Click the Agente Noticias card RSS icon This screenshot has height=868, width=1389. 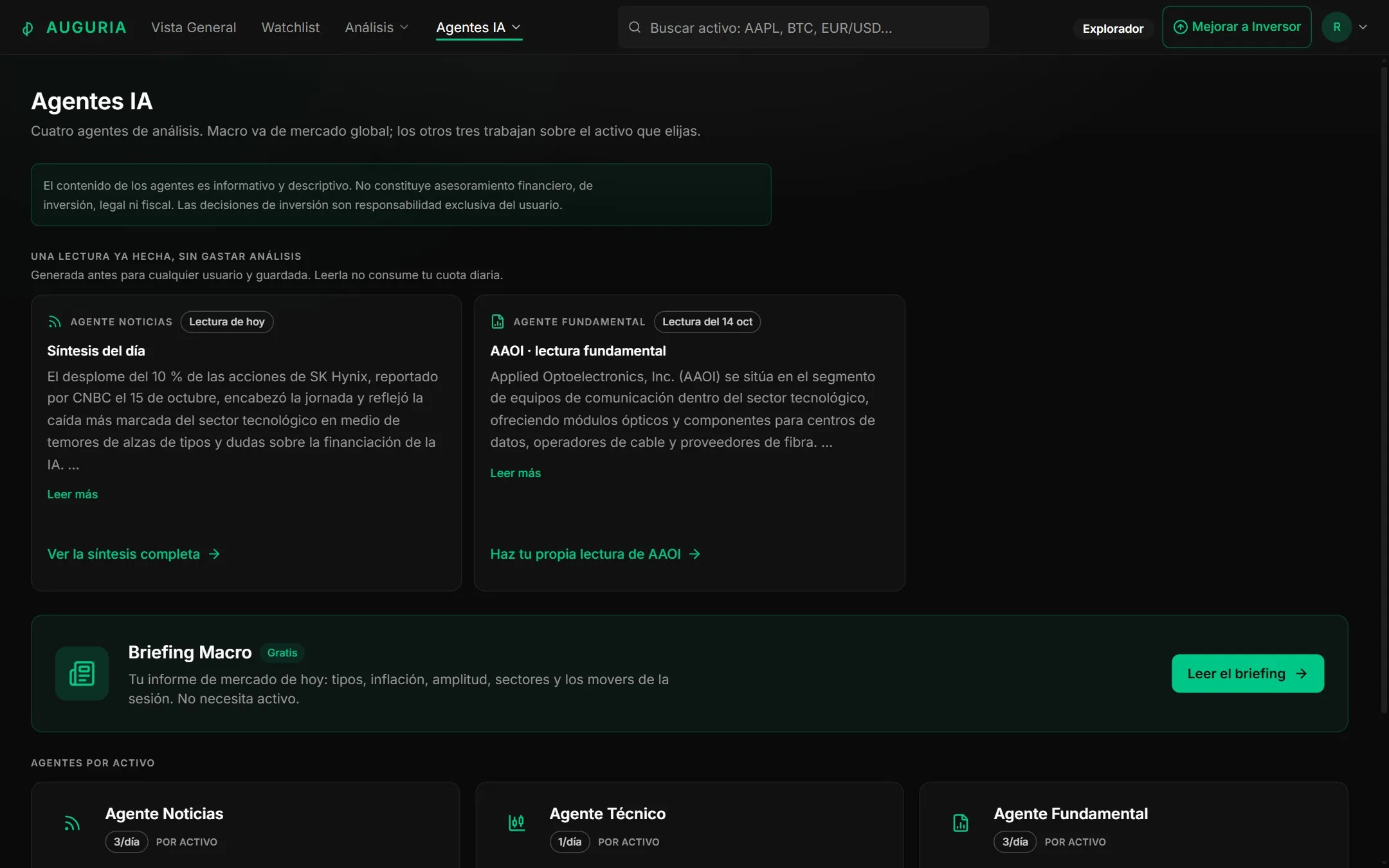[x=72, y=824]
